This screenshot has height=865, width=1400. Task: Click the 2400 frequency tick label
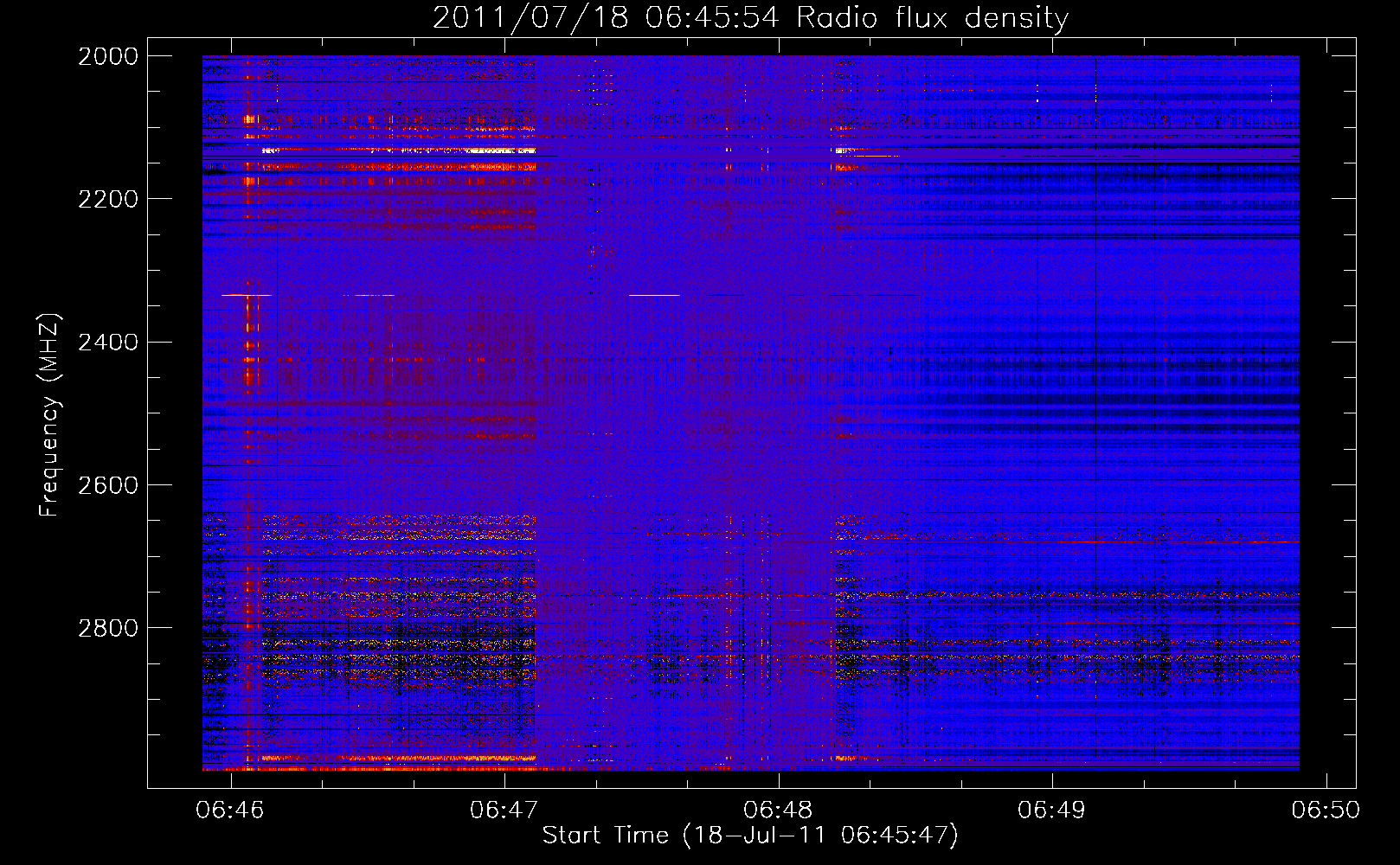point(108,343)
